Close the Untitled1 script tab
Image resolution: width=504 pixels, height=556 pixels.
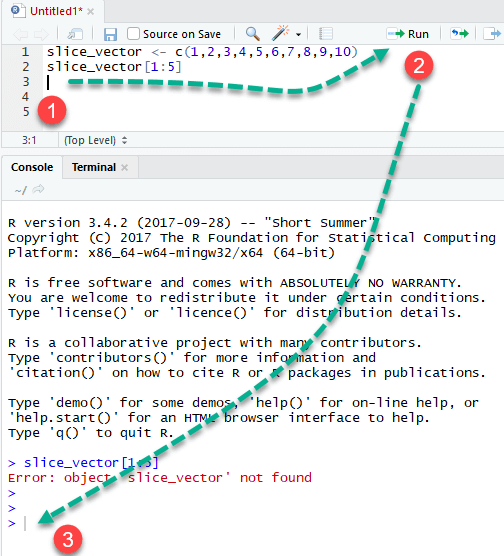(x=91, y=12)
